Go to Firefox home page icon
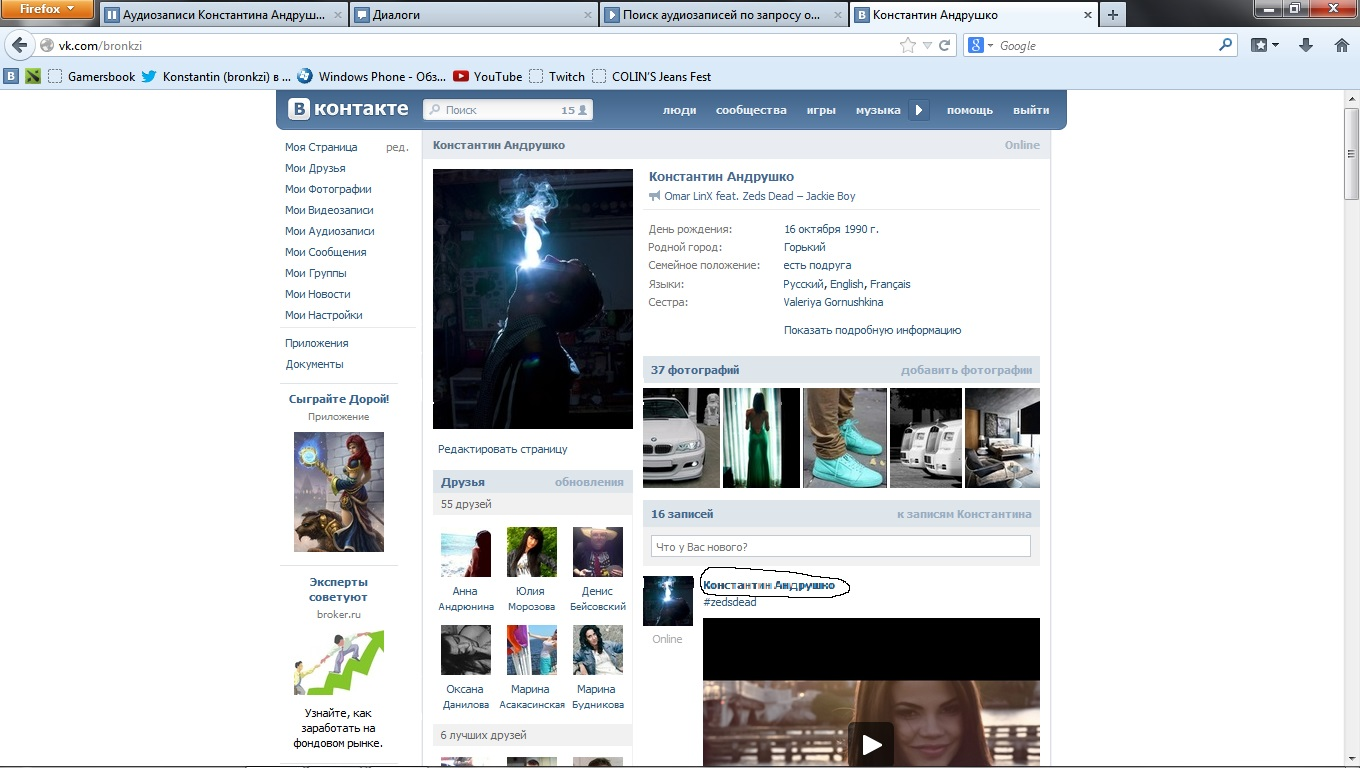The image size is (1360, 768). pyautogui.click(x=1342, y=46)
